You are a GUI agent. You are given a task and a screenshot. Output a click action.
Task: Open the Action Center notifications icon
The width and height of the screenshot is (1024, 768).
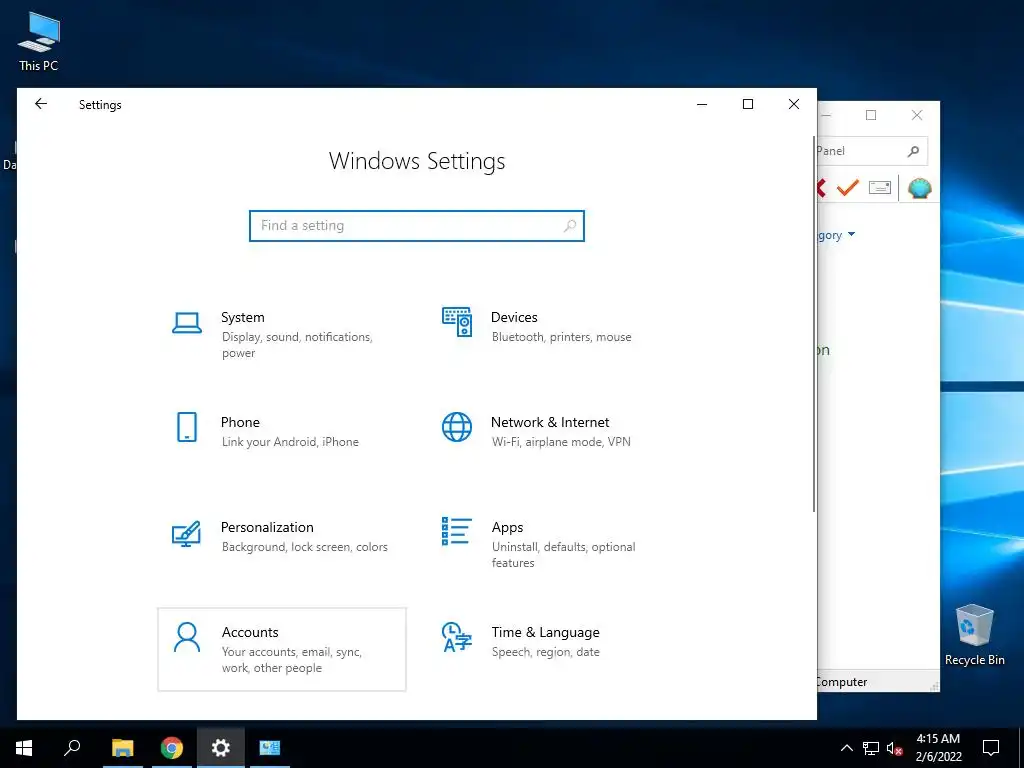(x=991, y=748)
